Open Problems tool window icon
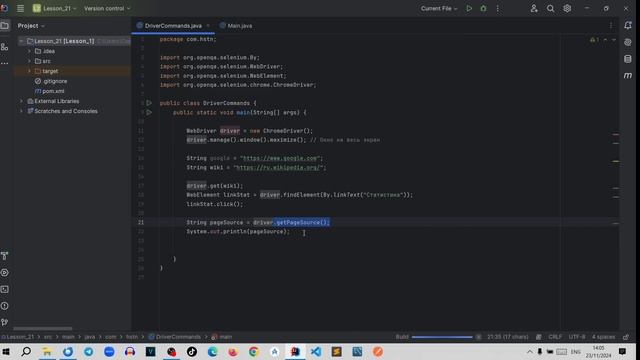 5,306
